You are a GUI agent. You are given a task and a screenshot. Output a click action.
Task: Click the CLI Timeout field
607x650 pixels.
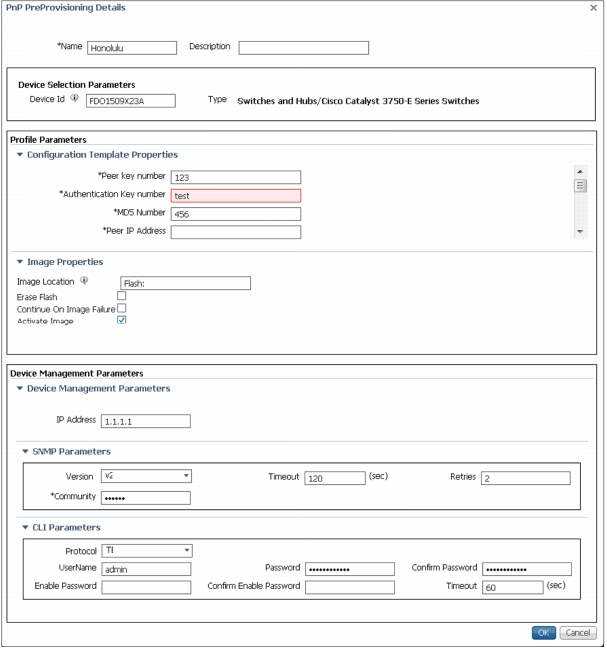513,588
